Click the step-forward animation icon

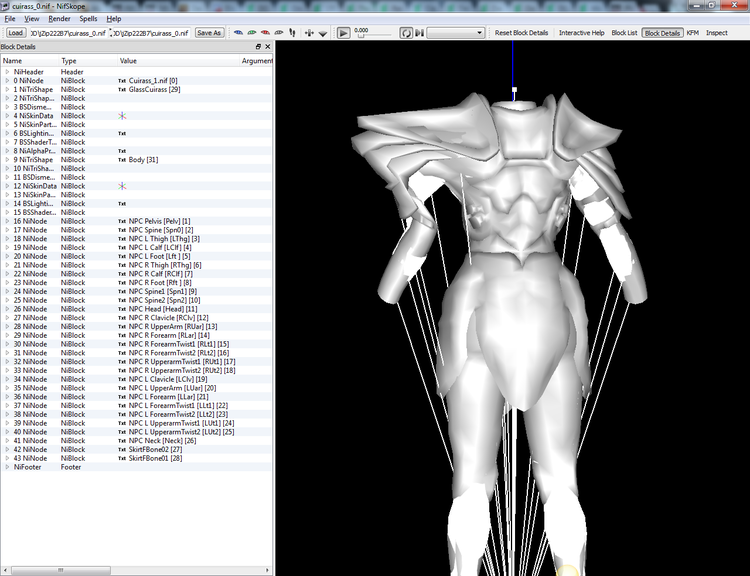[x=419, y=33]
